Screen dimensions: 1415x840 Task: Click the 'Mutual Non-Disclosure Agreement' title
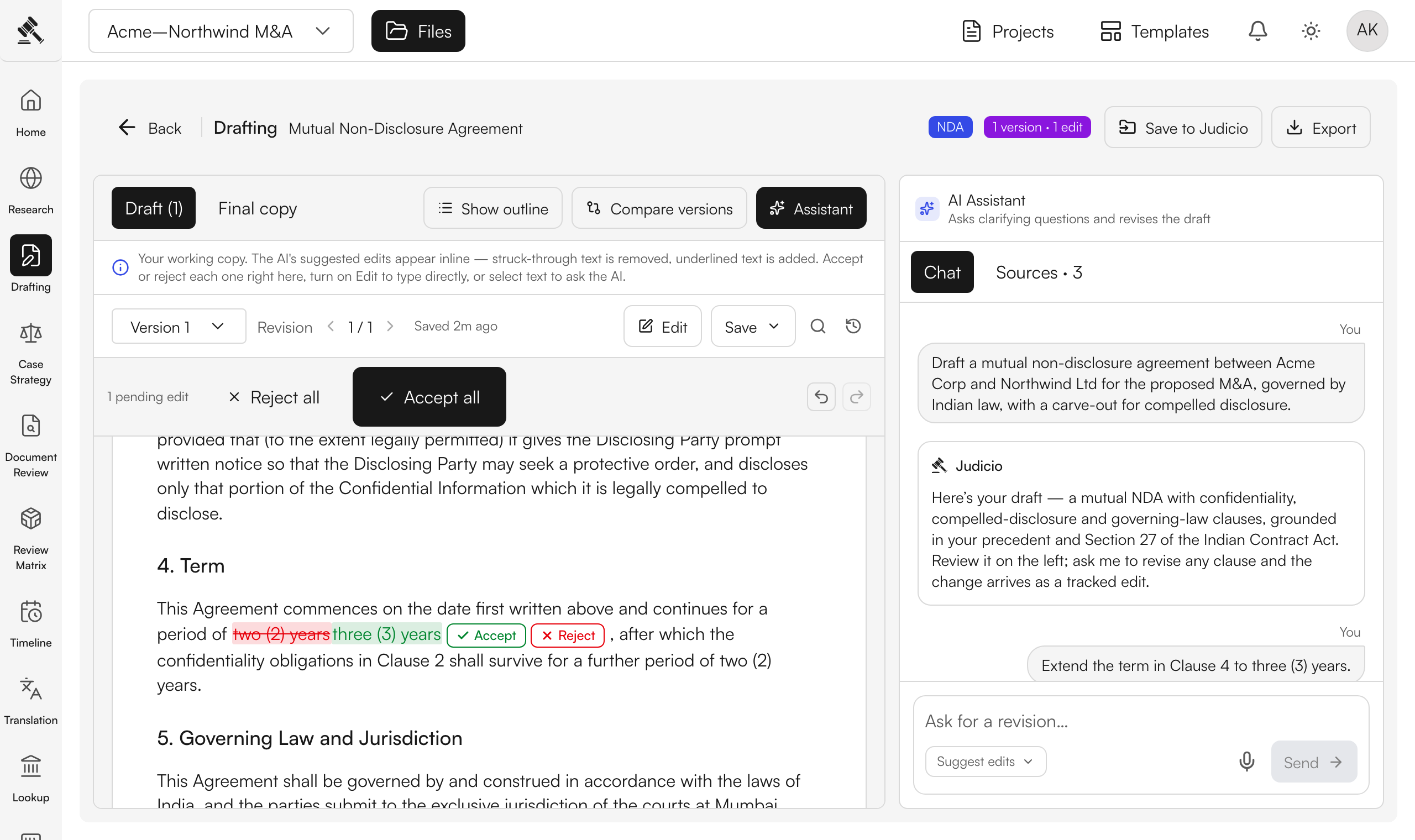pyautogui.click(x=406, y=129)
